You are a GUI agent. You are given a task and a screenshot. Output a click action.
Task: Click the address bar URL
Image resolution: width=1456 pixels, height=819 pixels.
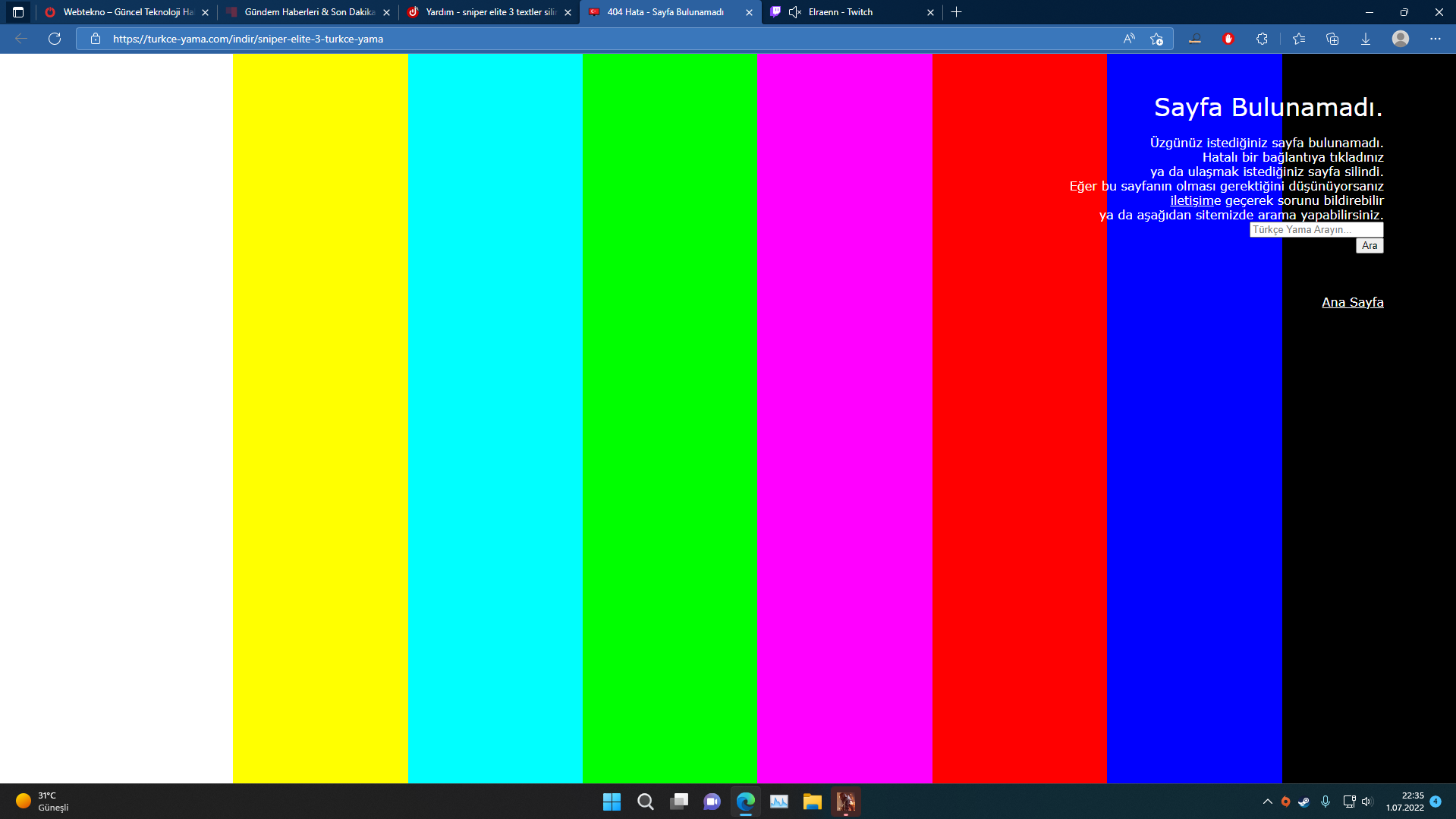pos(248,39)
